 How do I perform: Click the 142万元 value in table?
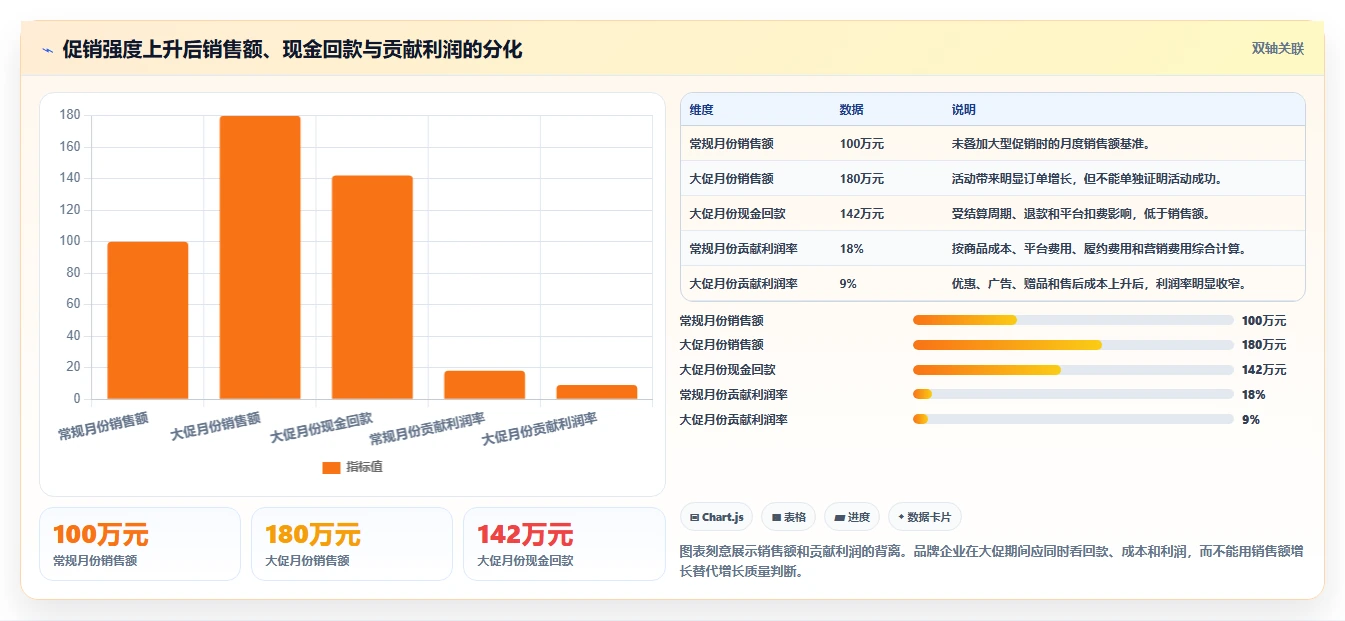(861, 214)
